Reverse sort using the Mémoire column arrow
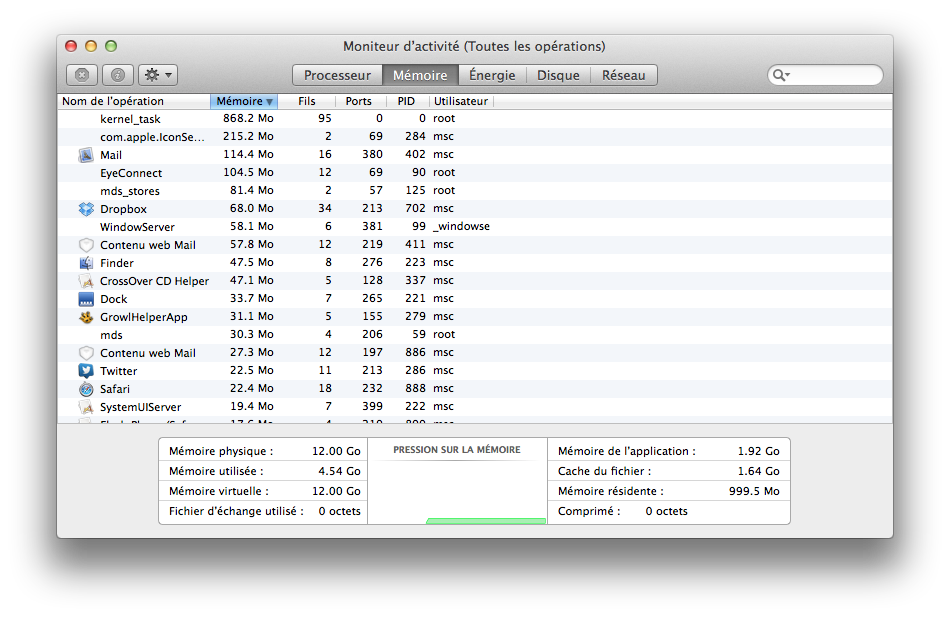Image resolution: width=950 pixels, height=617 pixels. point(268,102)
